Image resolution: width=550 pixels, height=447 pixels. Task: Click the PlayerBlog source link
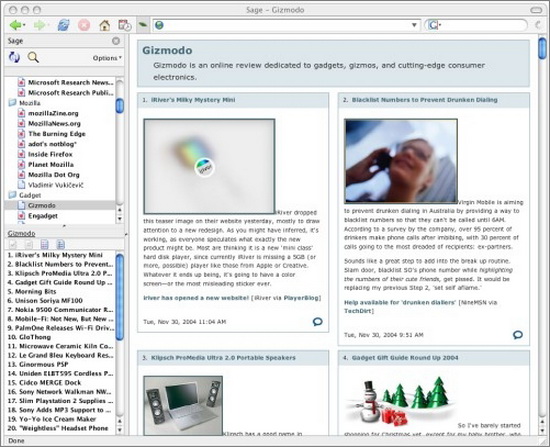tap(301, 298)
